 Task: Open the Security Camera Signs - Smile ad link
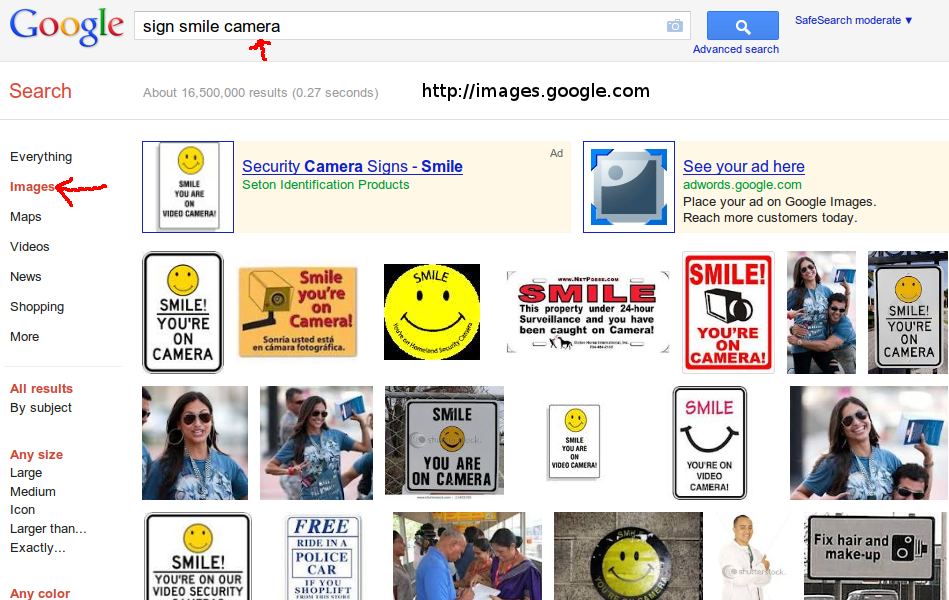(x=352, y=166)
